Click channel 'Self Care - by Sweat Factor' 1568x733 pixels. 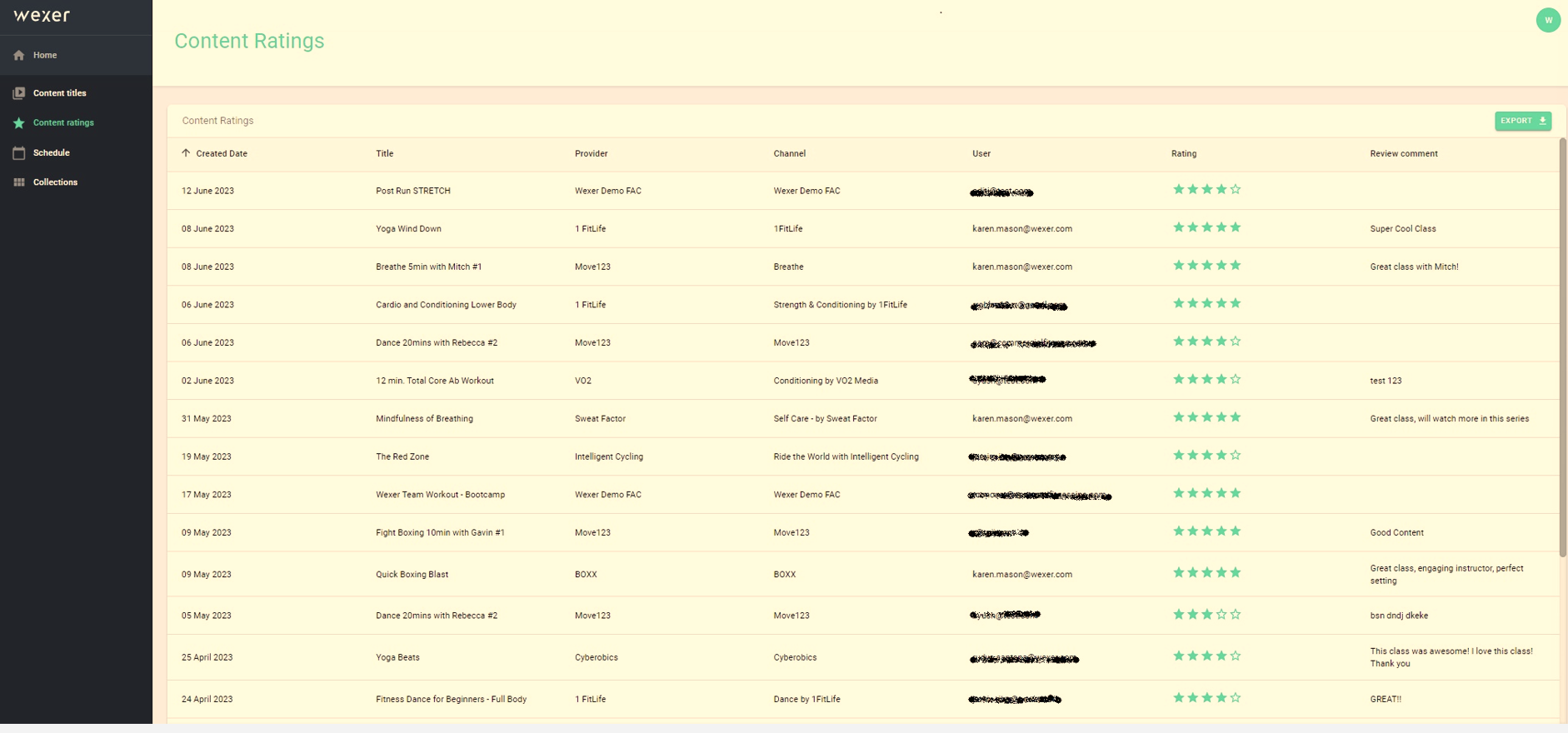point(825,419)
